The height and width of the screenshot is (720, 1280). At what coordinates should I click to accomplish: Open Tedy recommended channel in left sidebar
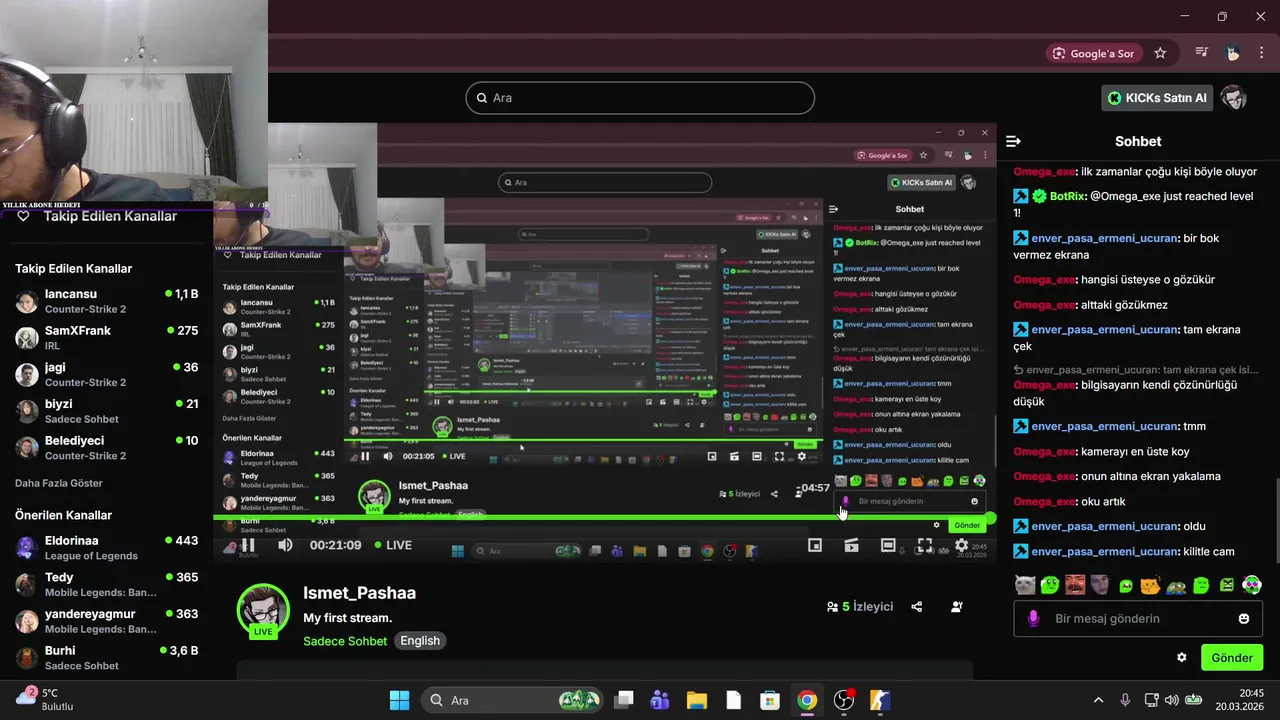pos(107,584)
